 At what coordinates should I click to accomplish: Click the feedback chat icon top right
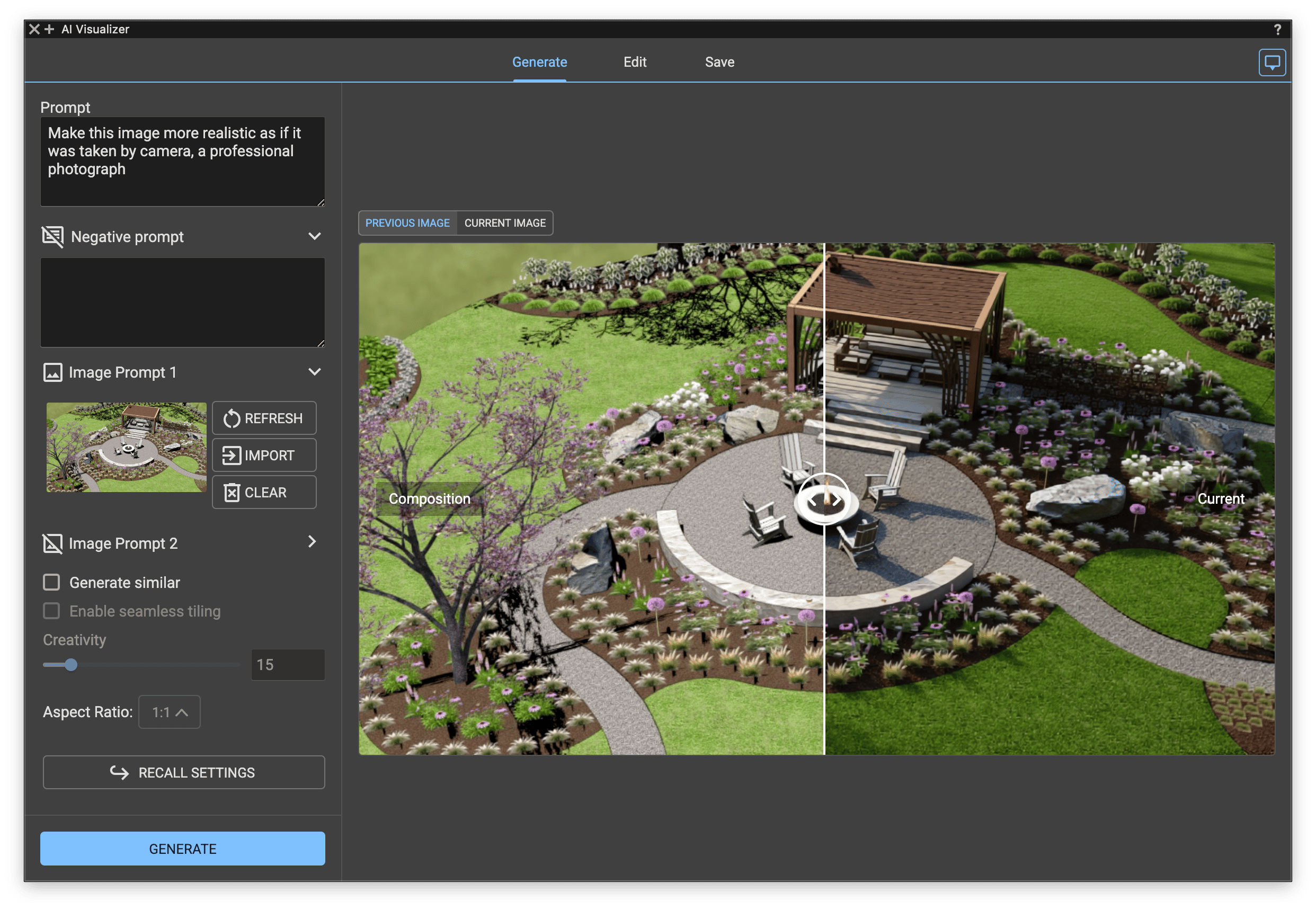[1271, 62]
